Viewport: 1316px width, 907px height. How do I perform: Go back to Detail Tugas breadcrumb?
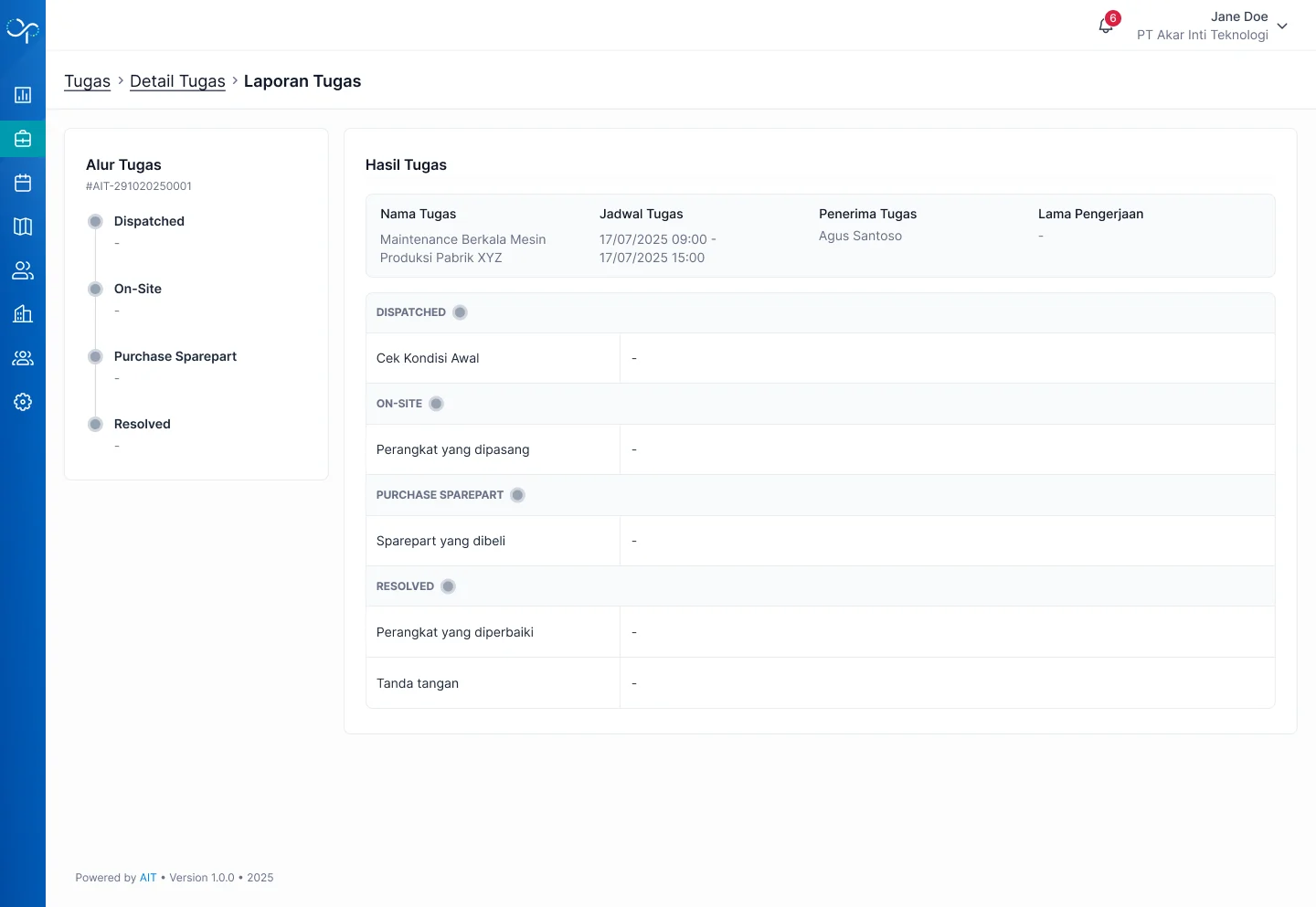click(x=177, y=81)
